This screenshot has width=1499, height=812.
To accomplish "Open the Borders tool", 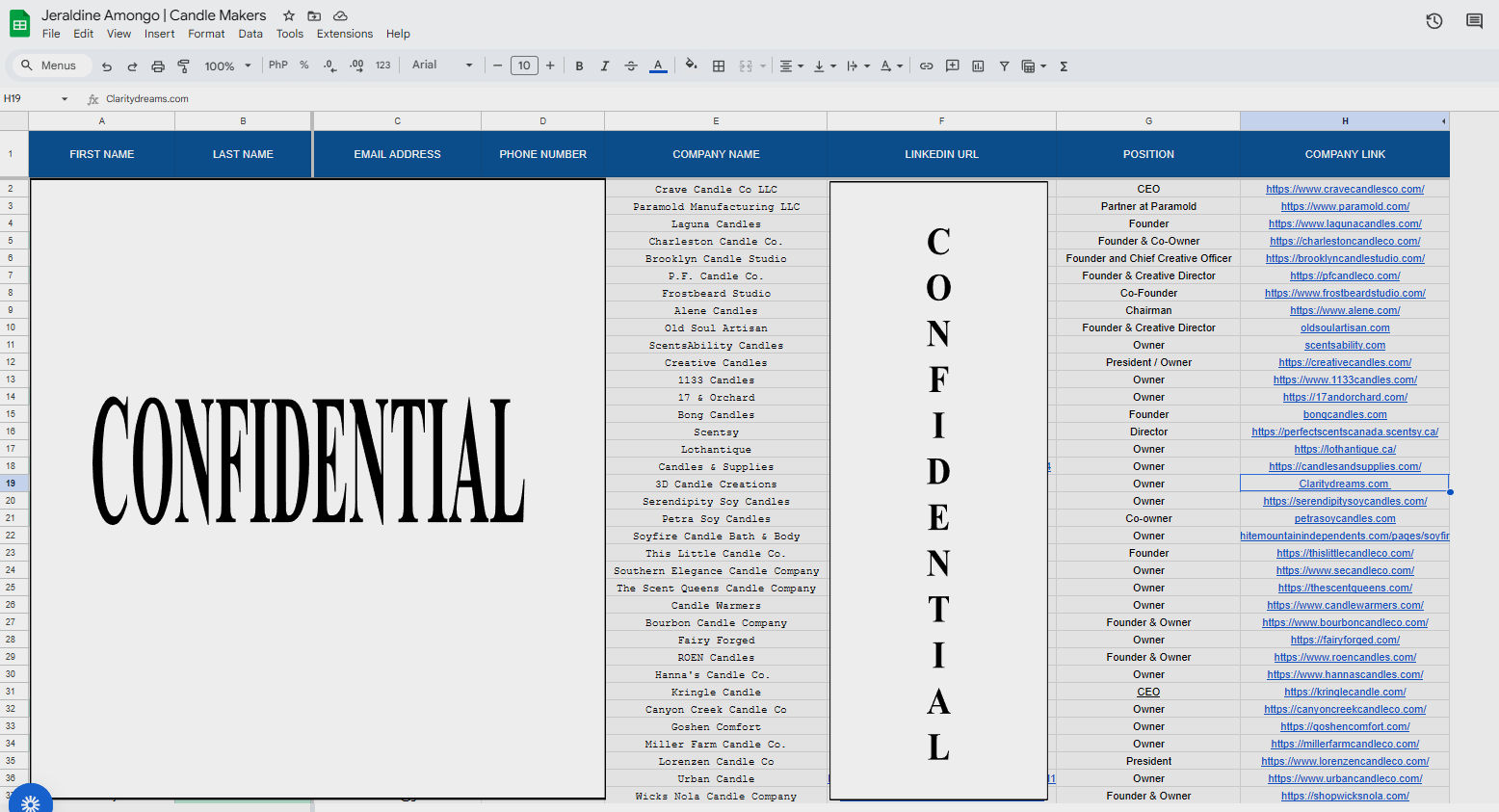I will click(x=719, y=66).
